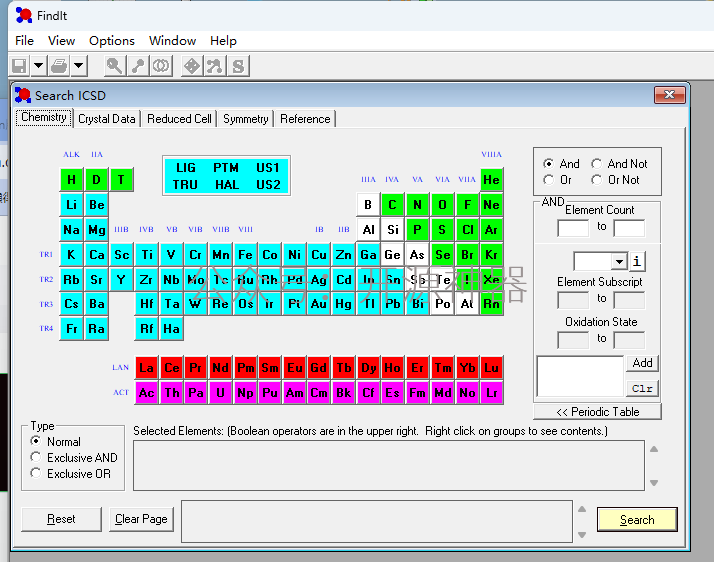Open the save button dropdown arrow
714x562 pixels.
tap(39, 66)
